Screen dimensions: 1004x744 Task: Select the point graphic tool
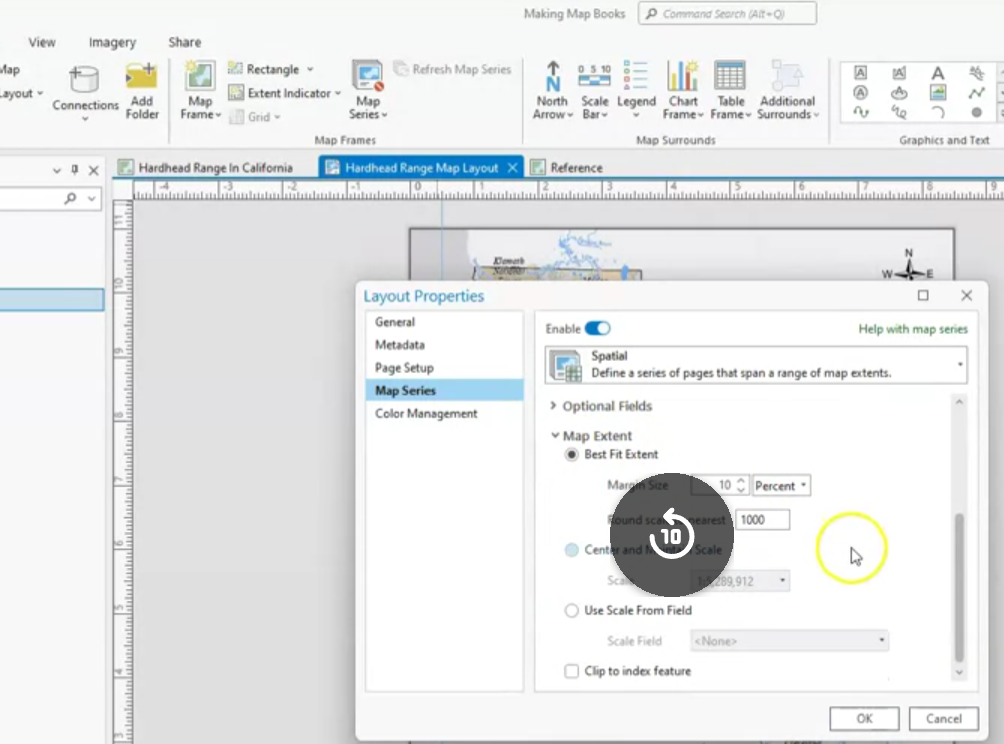(x=976, y=113)
